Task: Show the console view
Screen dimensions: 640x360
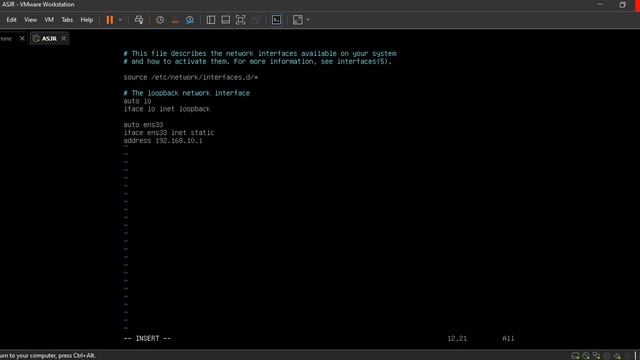Action: (276, 20)
